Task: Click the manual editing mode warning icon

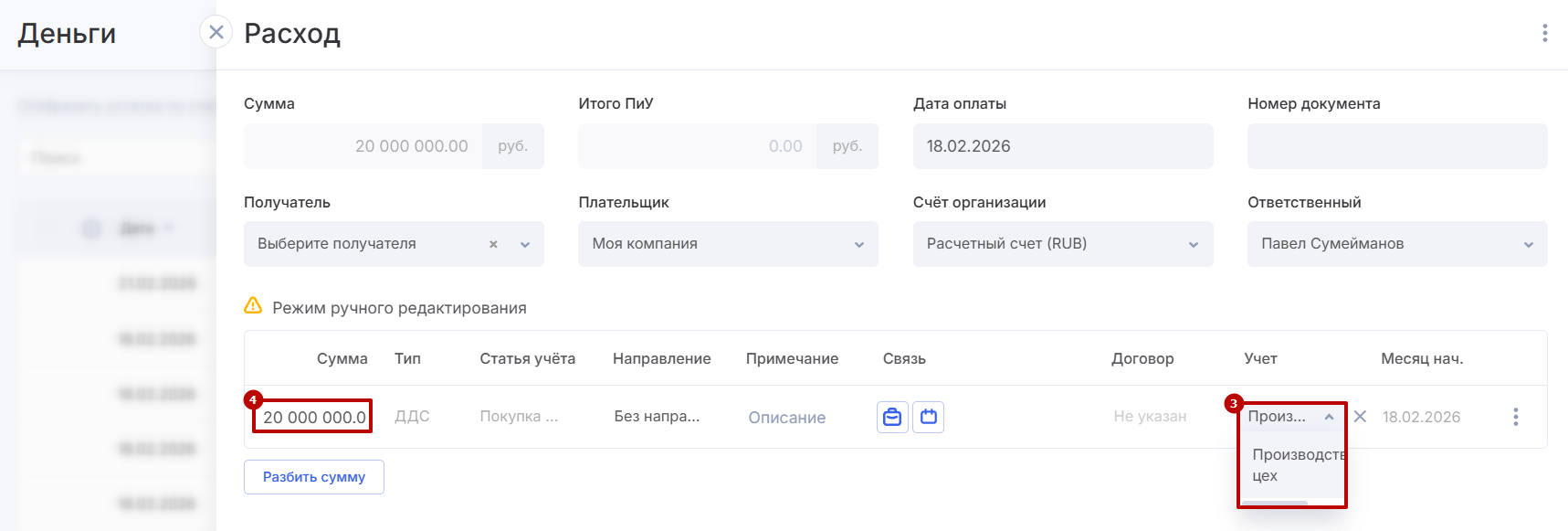Action: [253, 306]
